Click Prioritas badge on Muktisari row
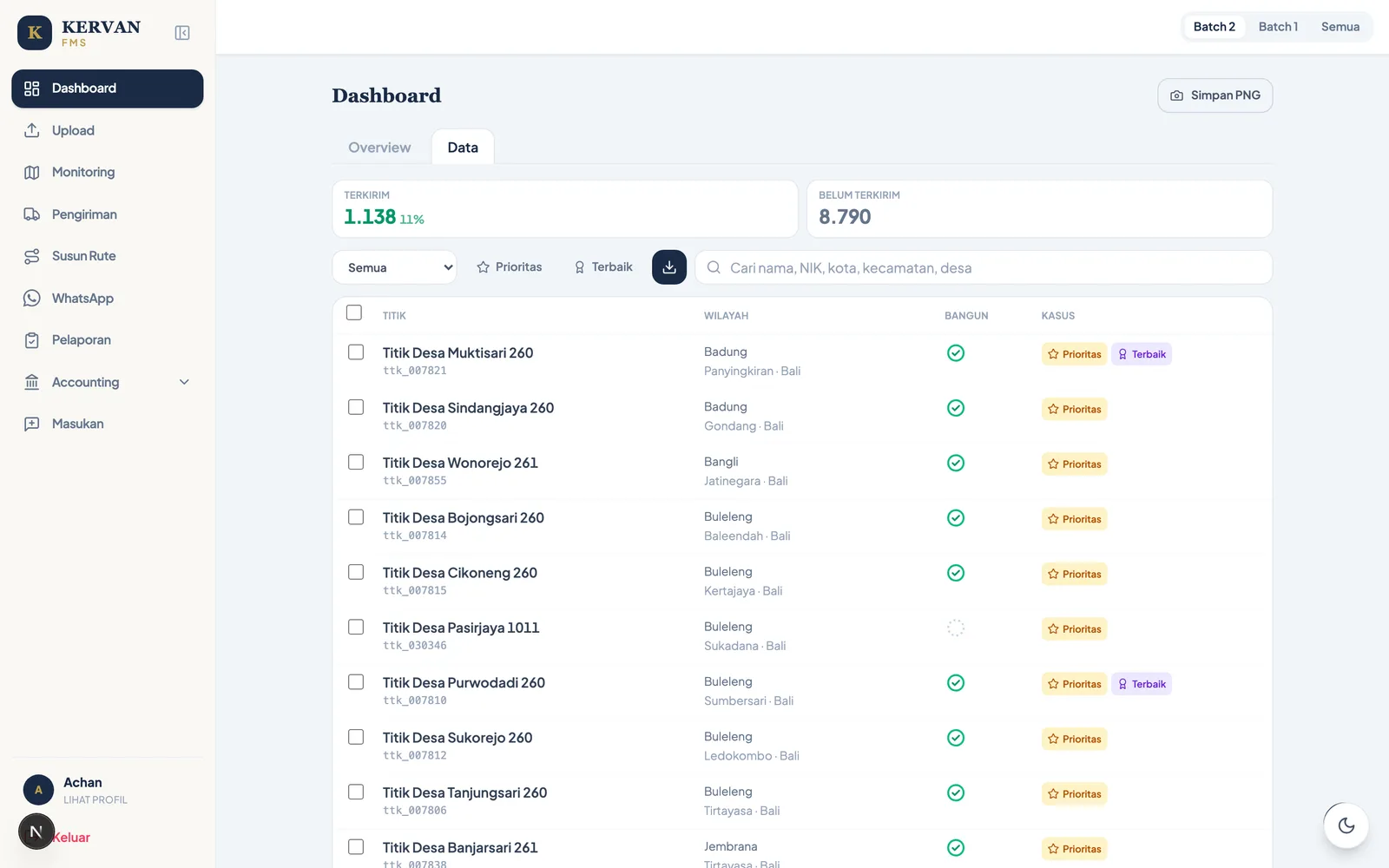This screenshot has width=1389, height=868. pyautogui.click(x=1075, y=354)
